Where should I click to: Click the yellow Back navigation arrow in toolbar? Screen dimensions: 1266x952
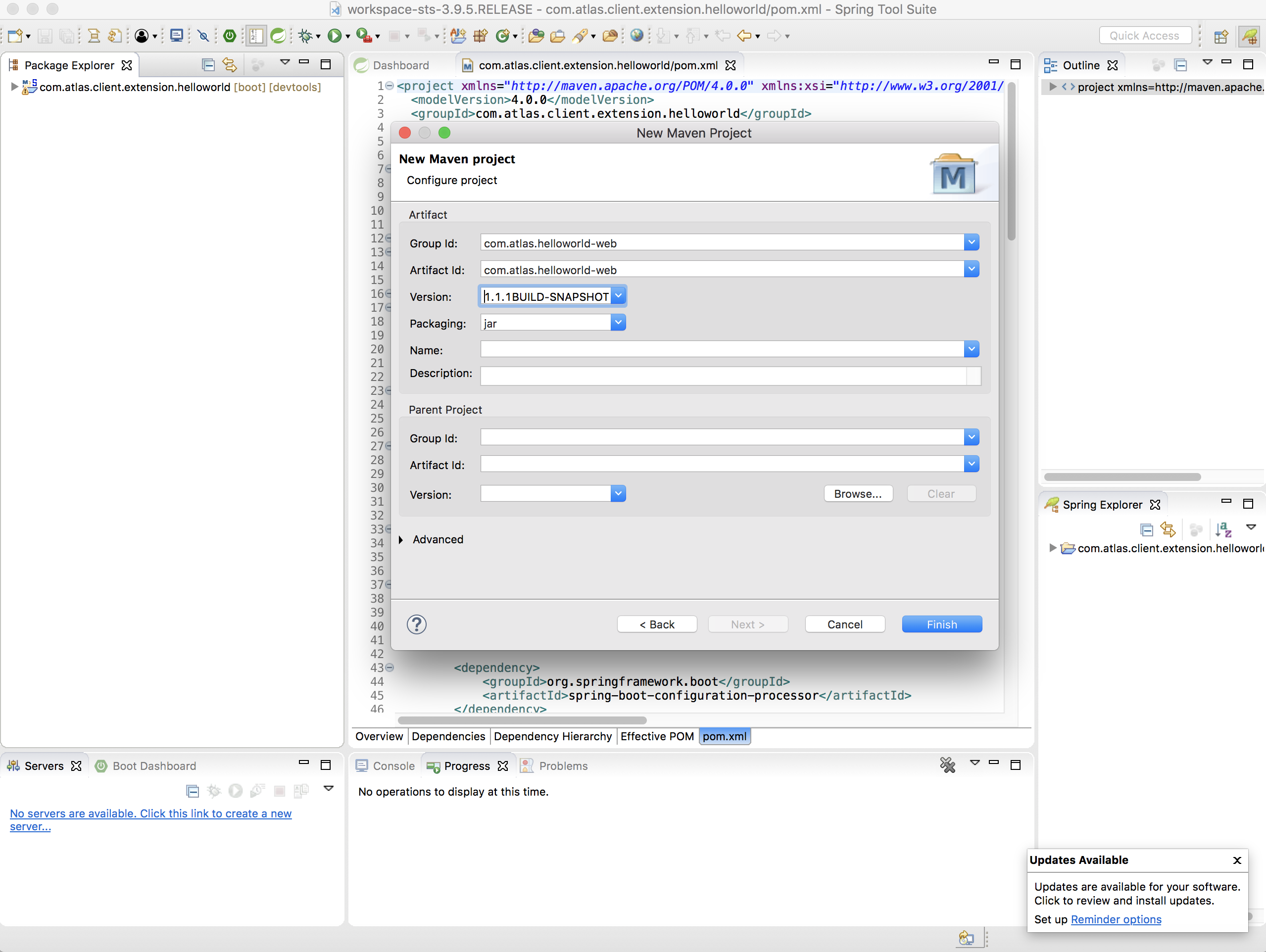(x=743, y=36)
